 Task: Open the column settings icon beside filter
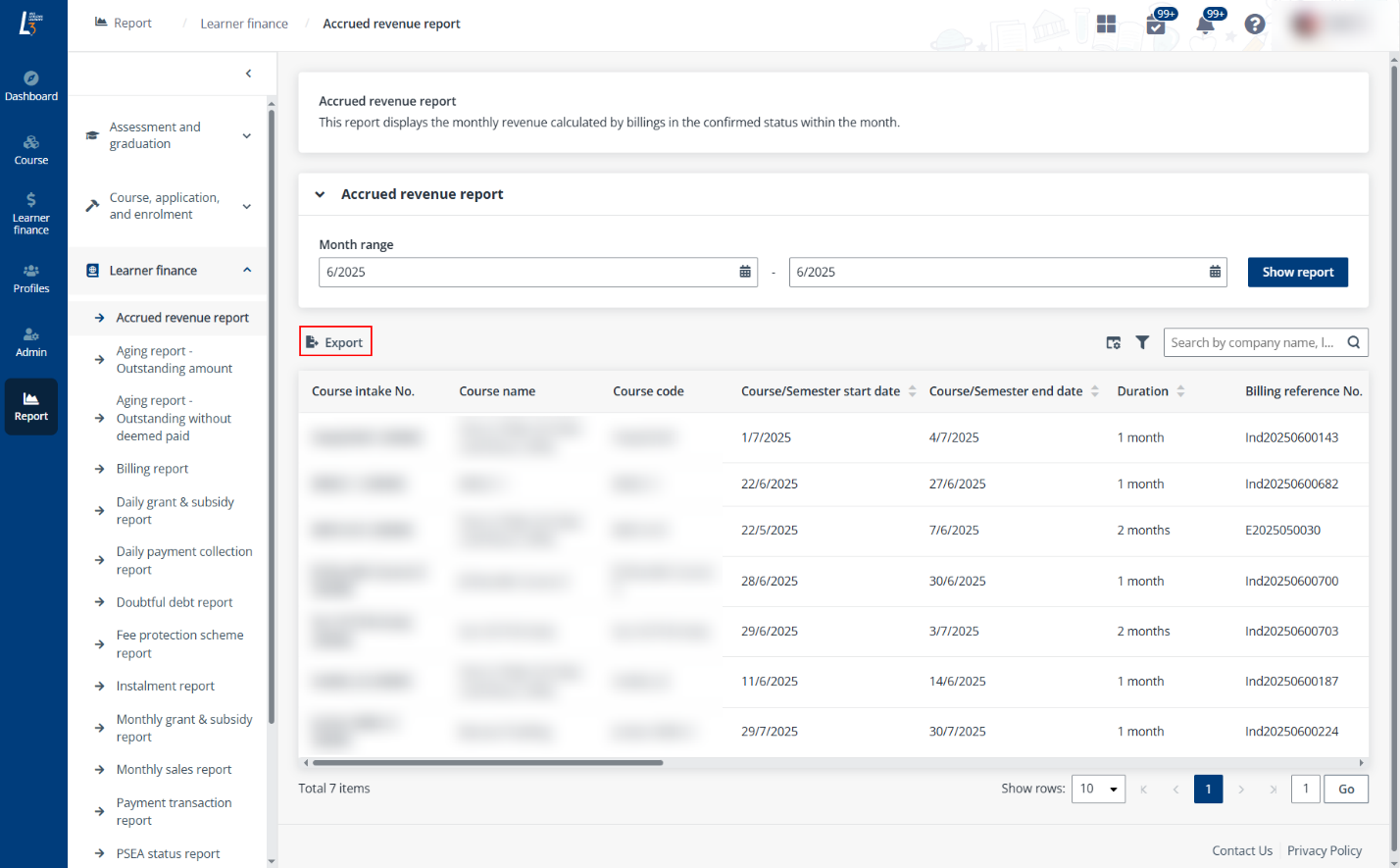(x=1114, y=342)
